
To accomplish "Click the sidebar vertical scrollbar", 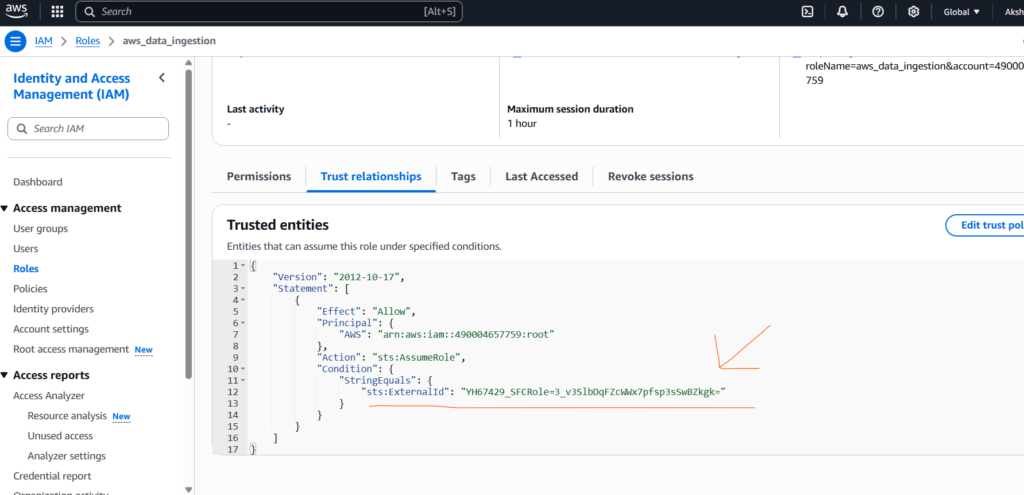I will tap(189, 222).
